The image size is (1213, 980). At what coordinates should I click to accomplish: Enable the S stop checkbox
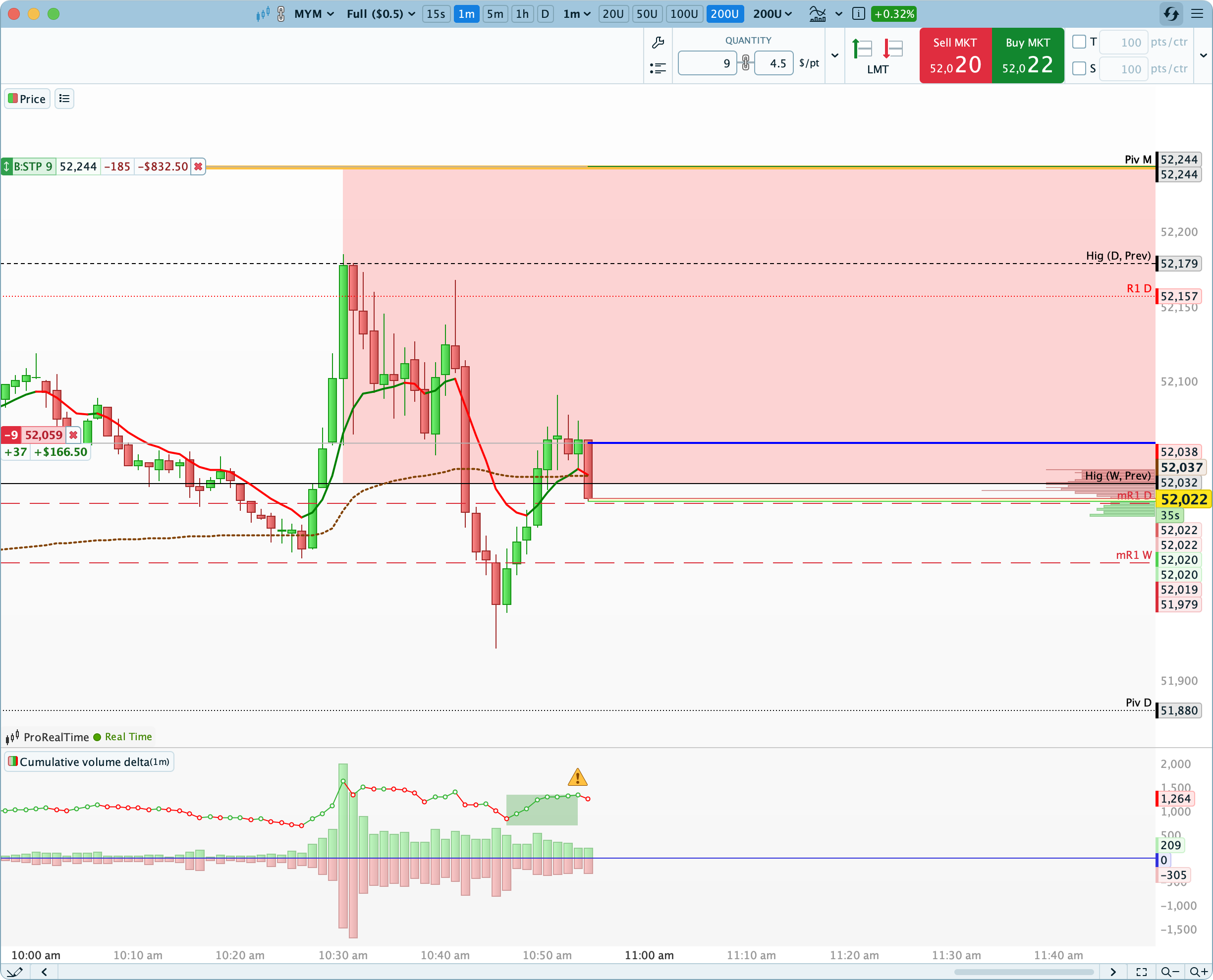pos(1079,68)
